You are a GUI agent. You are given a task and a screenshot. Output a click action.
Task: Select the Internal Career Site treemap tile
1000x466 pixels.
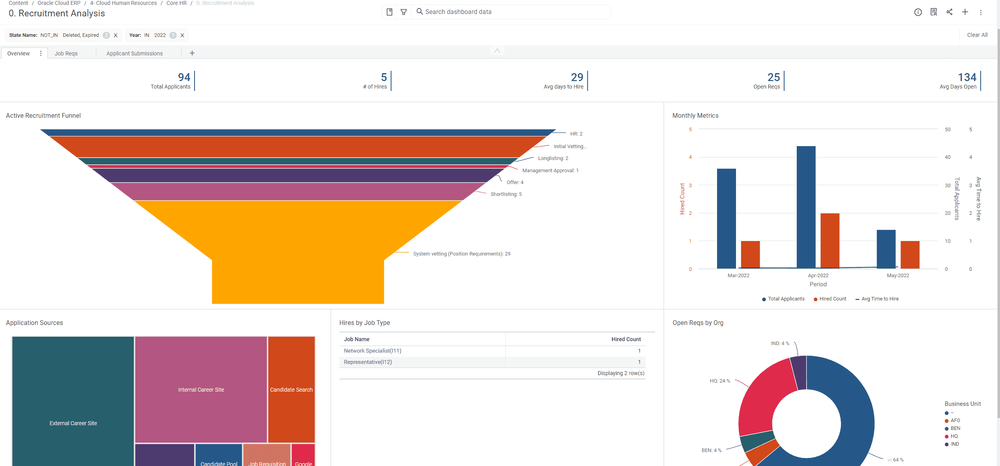pyautogui.click(x=201, y=390)
